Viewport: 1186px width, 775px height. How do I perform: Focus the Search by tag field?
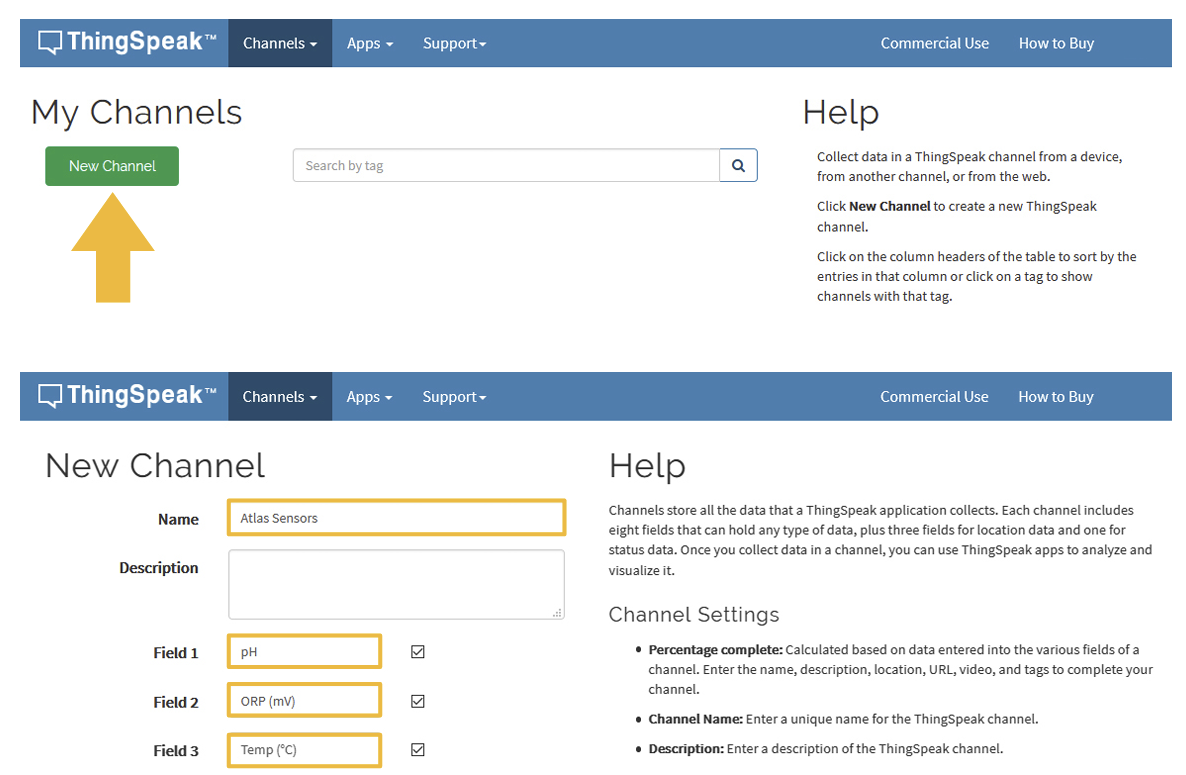pos(506,166)
